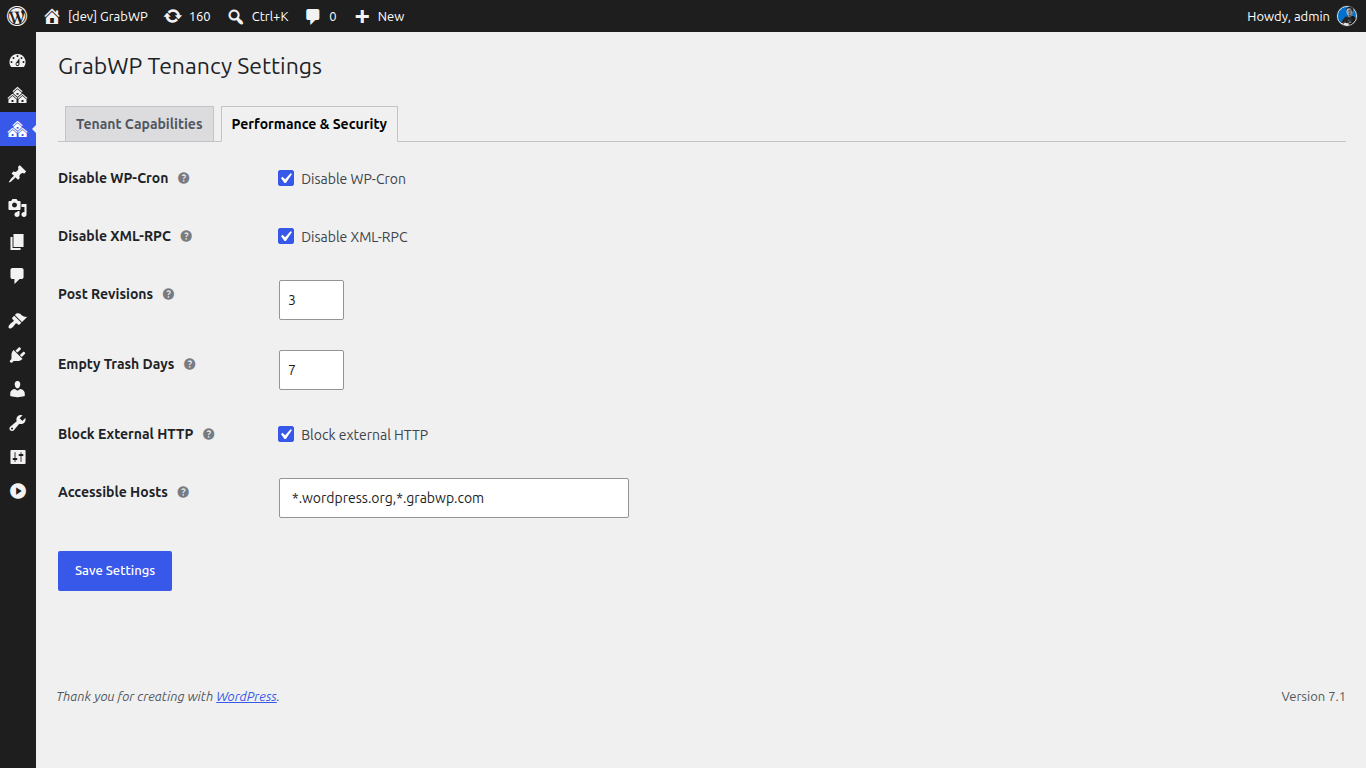The height and width of the screenshot is (768, 1366).
Task: Click the "Version 7.1" footer text
Action: tap(1313, 696)
